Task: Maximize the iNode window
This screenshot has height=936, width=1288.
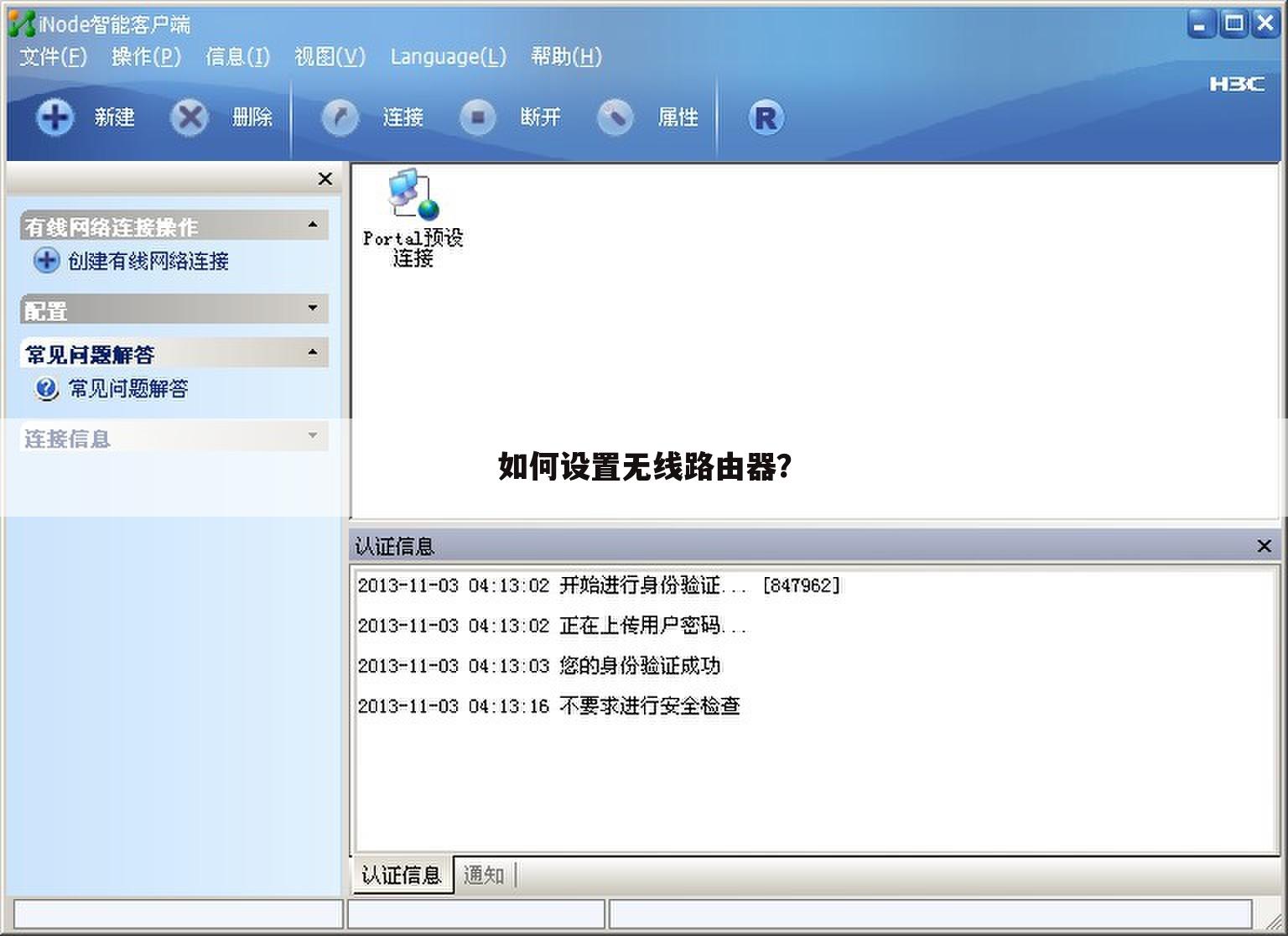Action: 1233,23
